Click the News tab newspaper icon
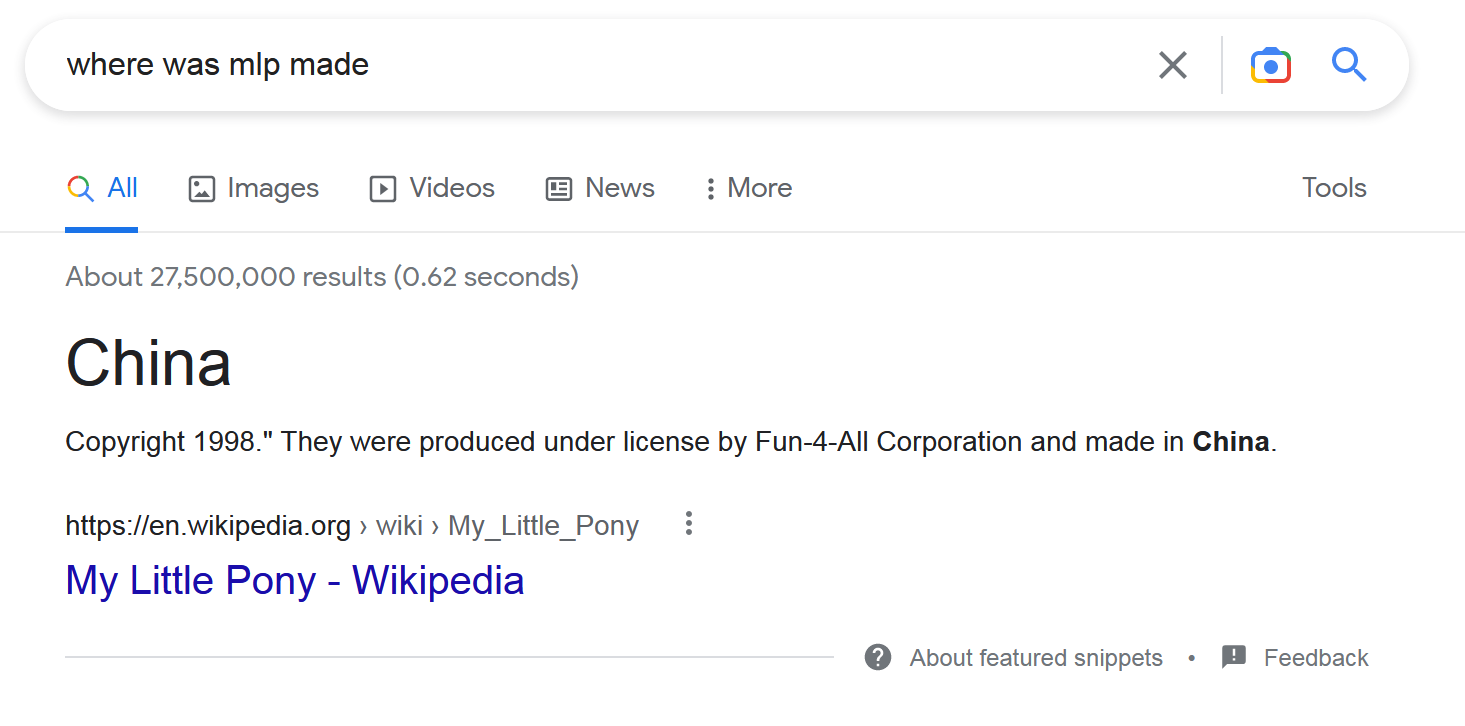Image resolution: width=1465 pixels, height=726 pixels. click(558, 188)
